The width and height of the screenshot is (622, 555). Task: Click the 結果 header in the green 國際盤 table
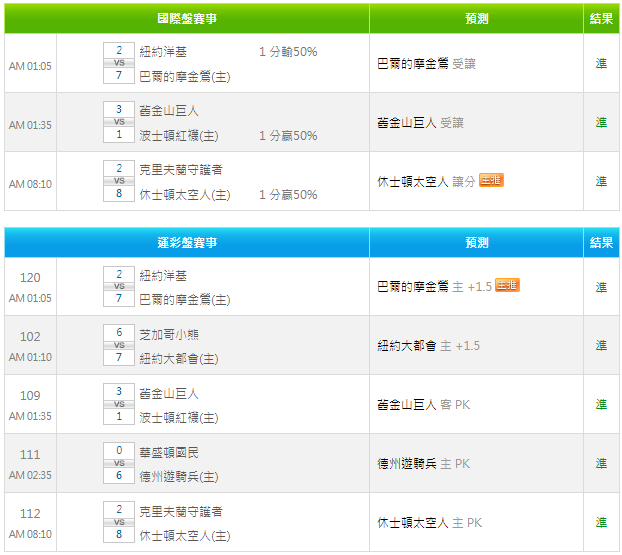pos(601,18)
